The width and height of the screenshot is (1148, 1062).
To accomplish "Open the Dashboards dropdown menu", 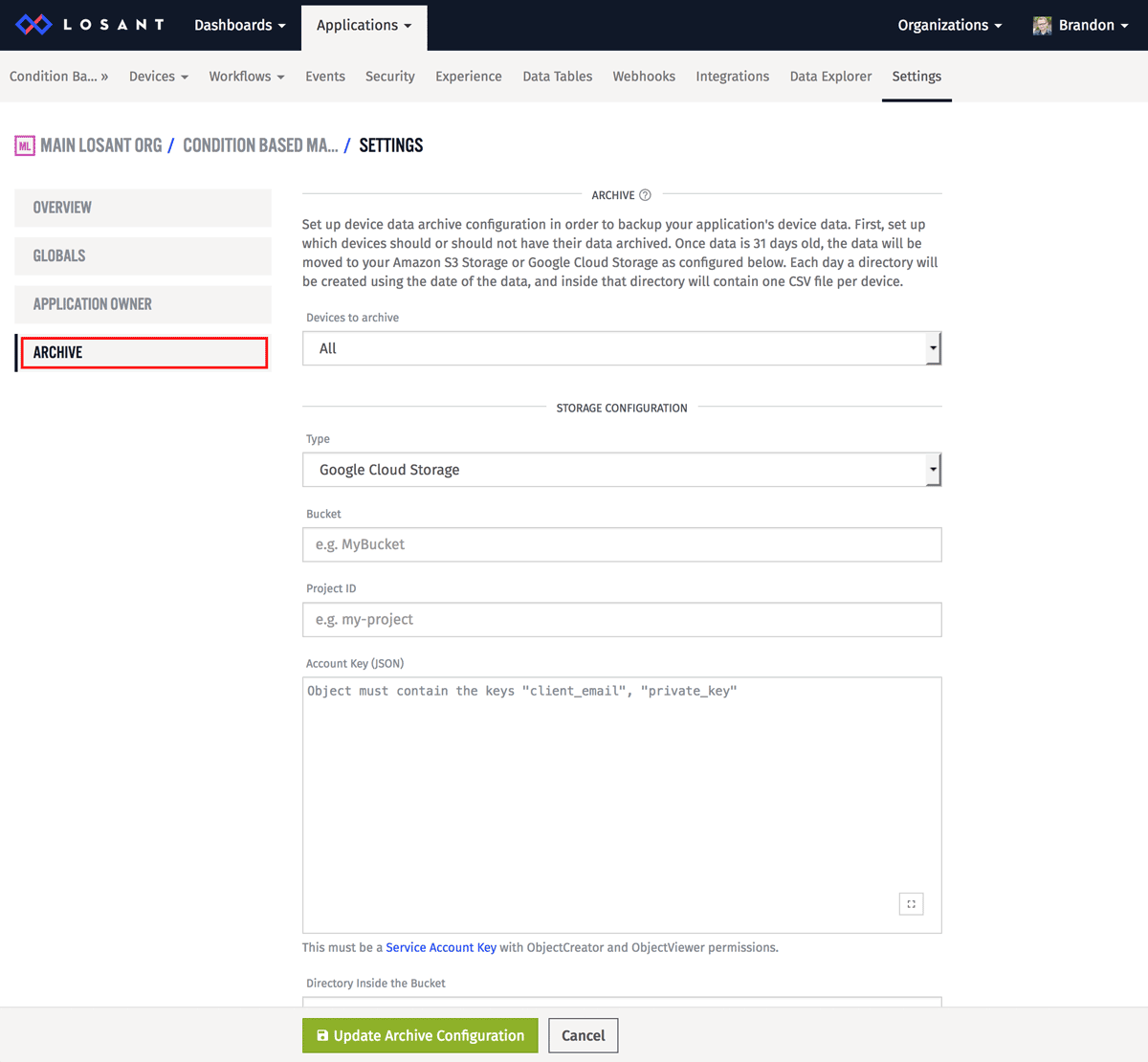I will 240,25.
